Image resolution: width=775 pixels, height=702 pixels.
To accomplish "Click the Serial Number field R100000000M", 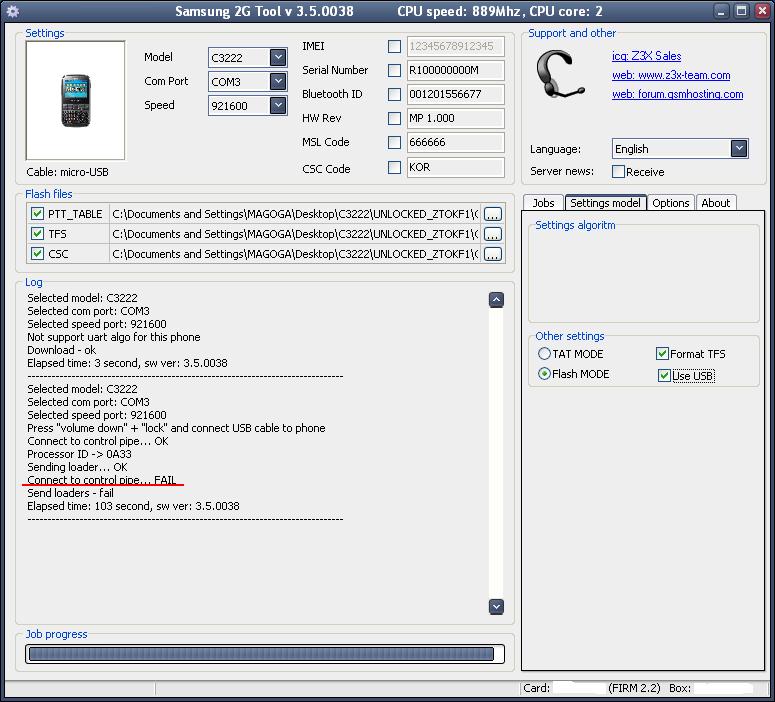I will tap(455, 70).
